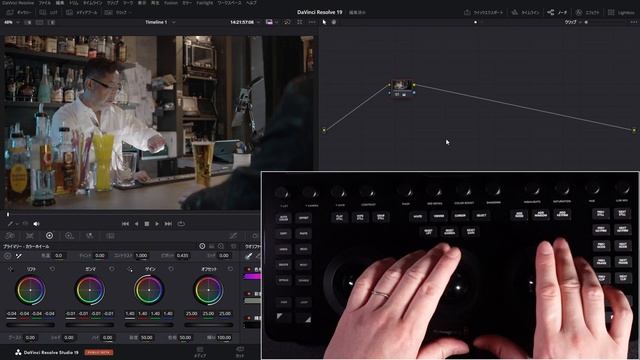Image resolution: width=640 pixels, height=360 pixels.
Task: Open node editor three-dot options menu
Action: [633, 22]
